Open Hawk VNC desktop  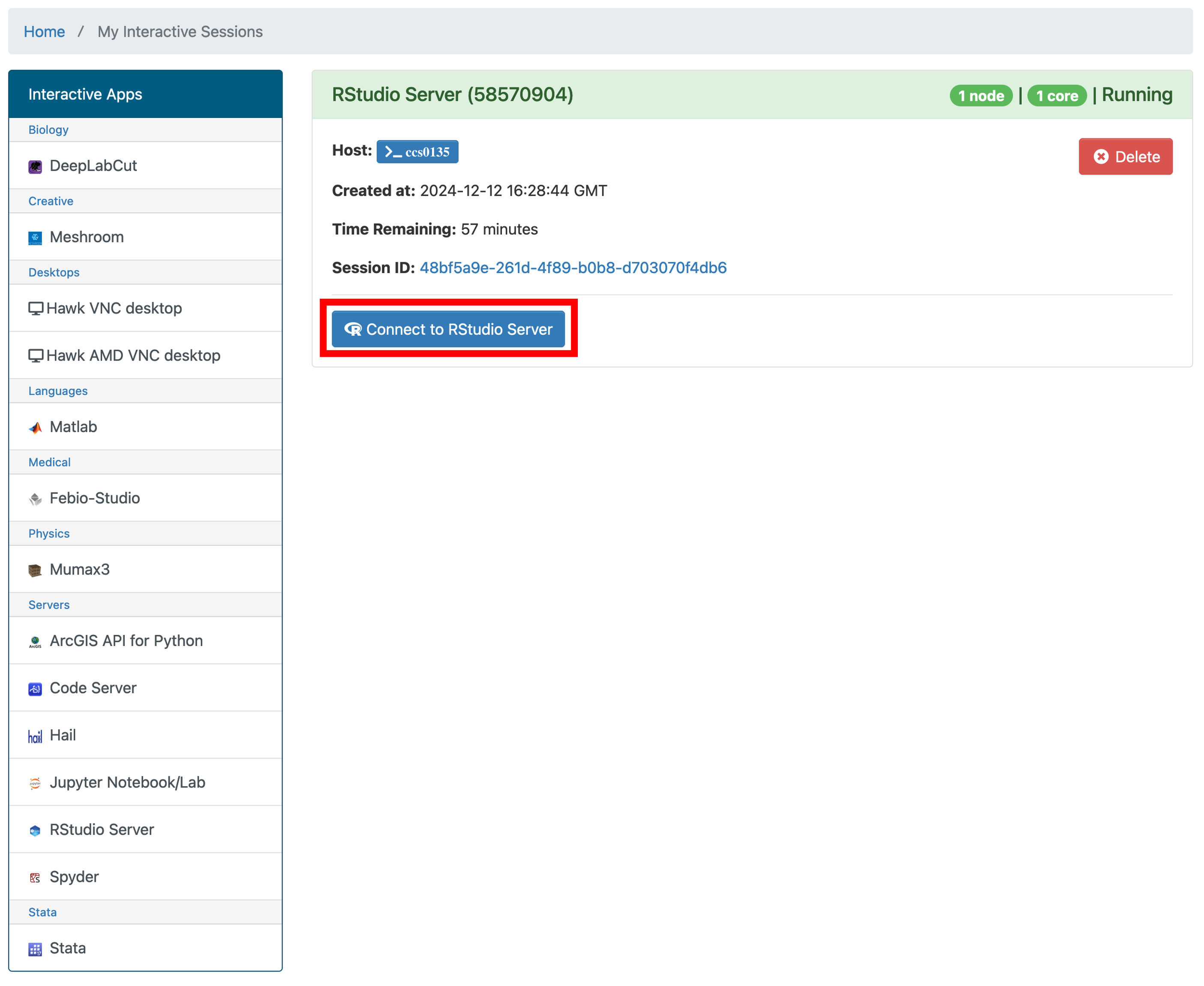(x=145, y=308)
